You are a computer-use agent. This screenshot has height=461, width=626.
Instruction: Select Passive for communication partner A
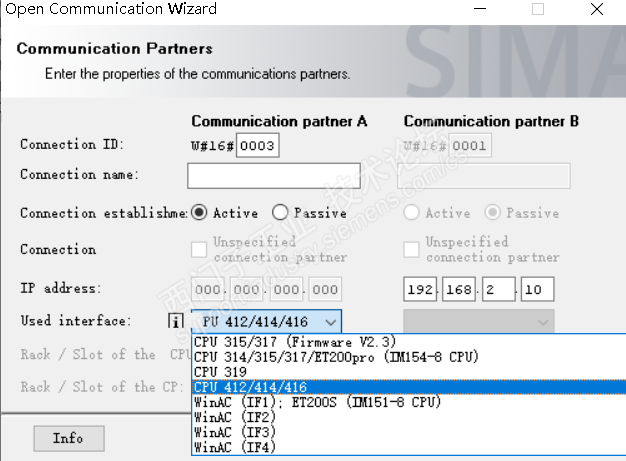click(280, 212)
